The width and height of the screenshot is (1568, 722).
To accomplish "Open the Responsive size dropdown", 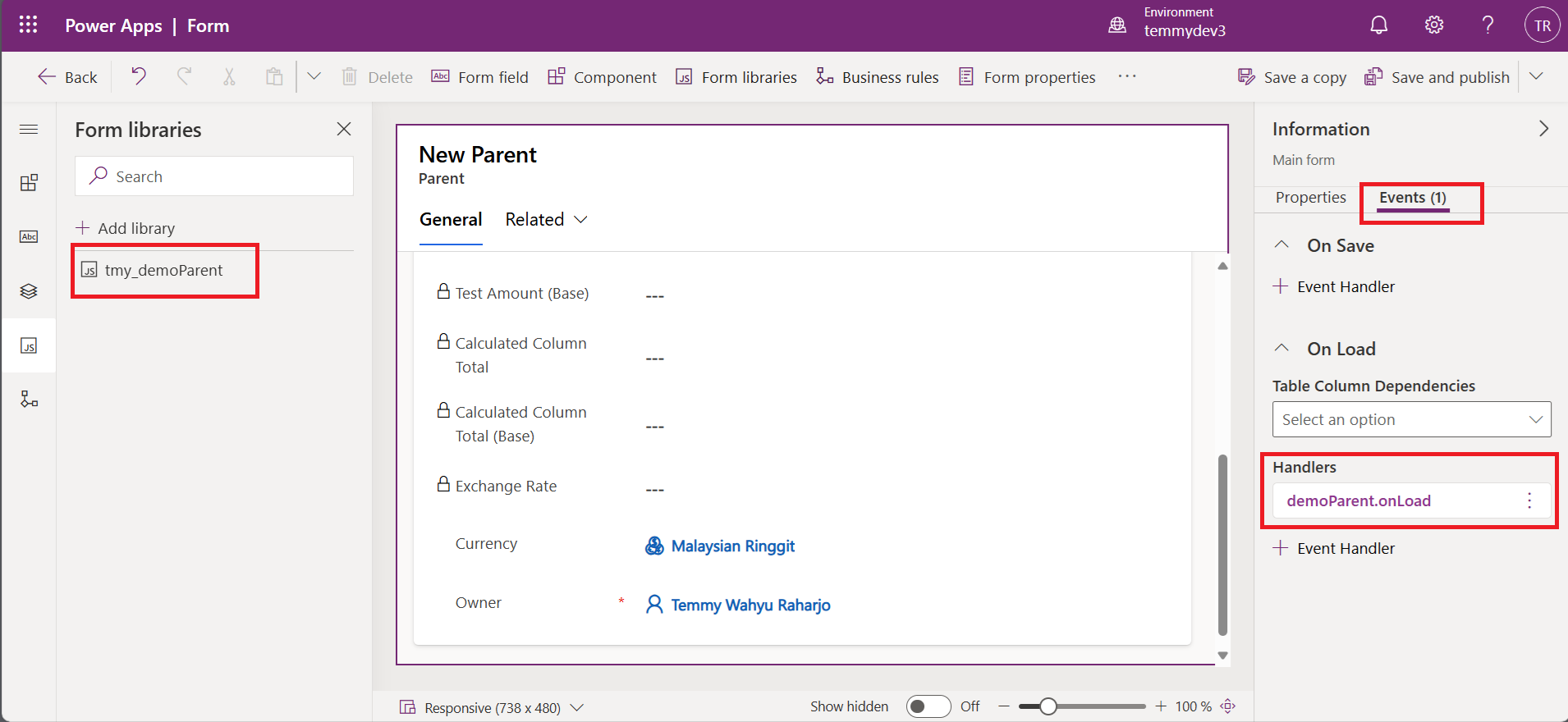I will pos(492,707).
